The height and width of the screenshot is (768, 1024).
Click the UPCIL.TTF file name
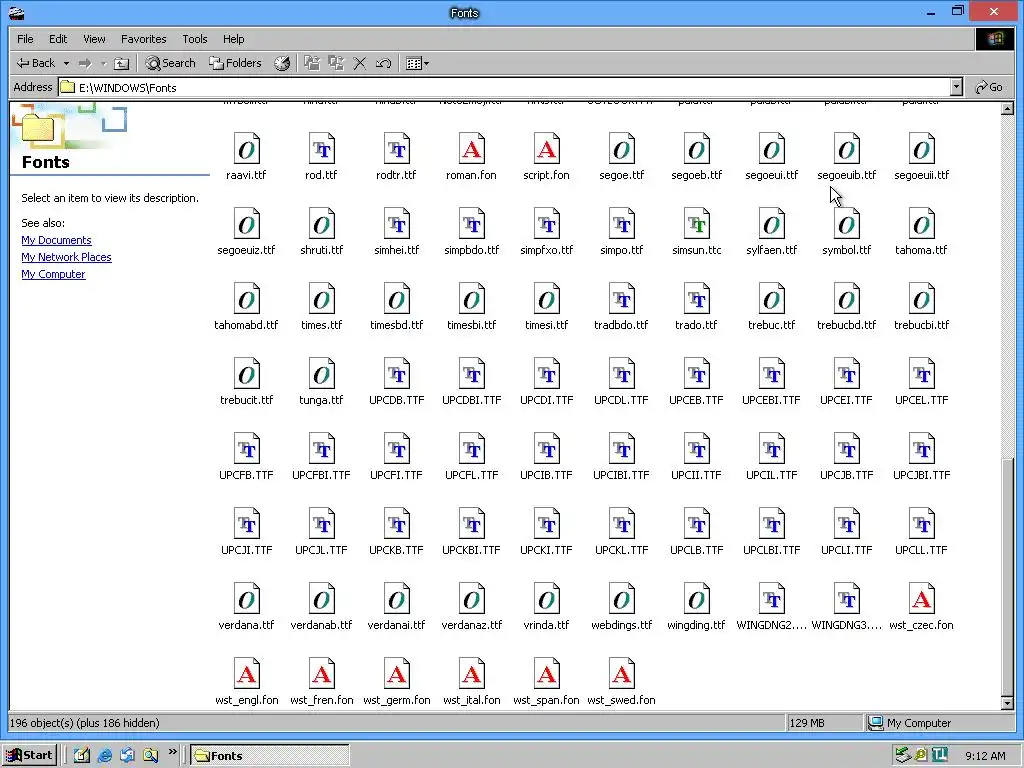pyautogui.click(x=772, y=475)
